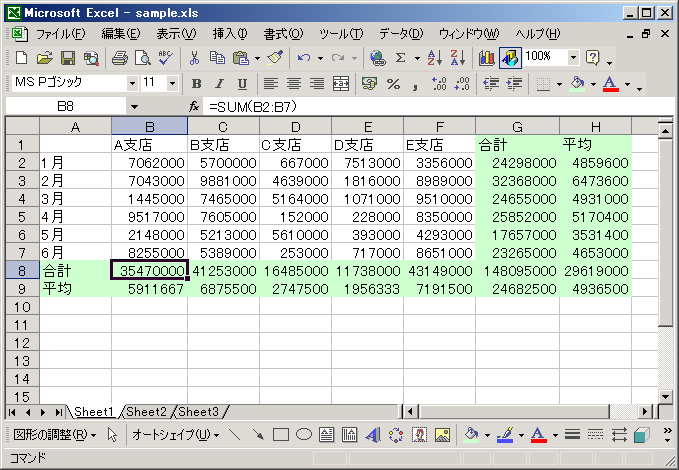679x470 pixels.
Task: Open the 図形の調整 button
Action: click(x=55, y=434)
